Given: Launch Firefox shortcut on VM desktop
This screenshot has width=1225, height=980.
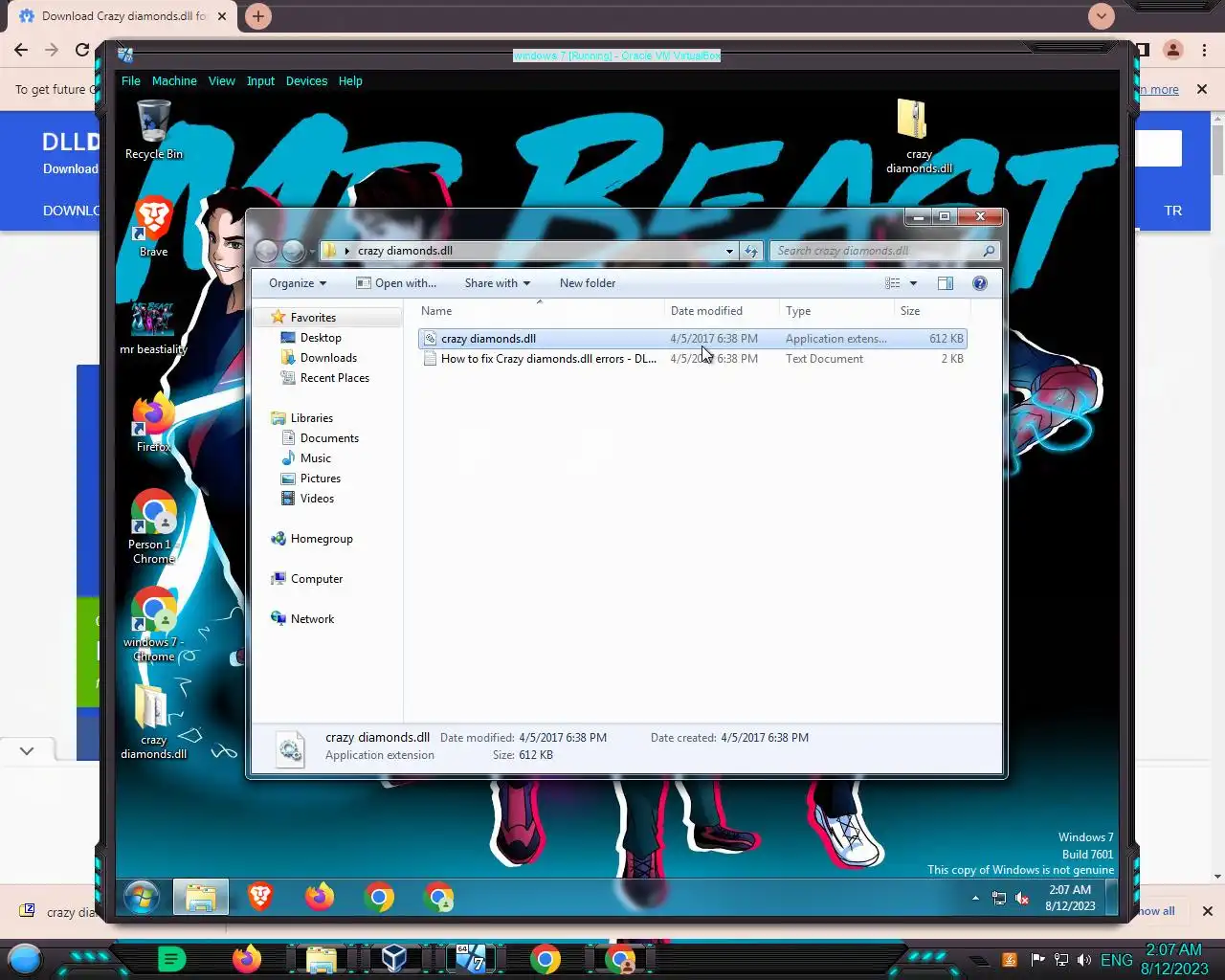Looking at the screenshot, I should coord(153,423).
